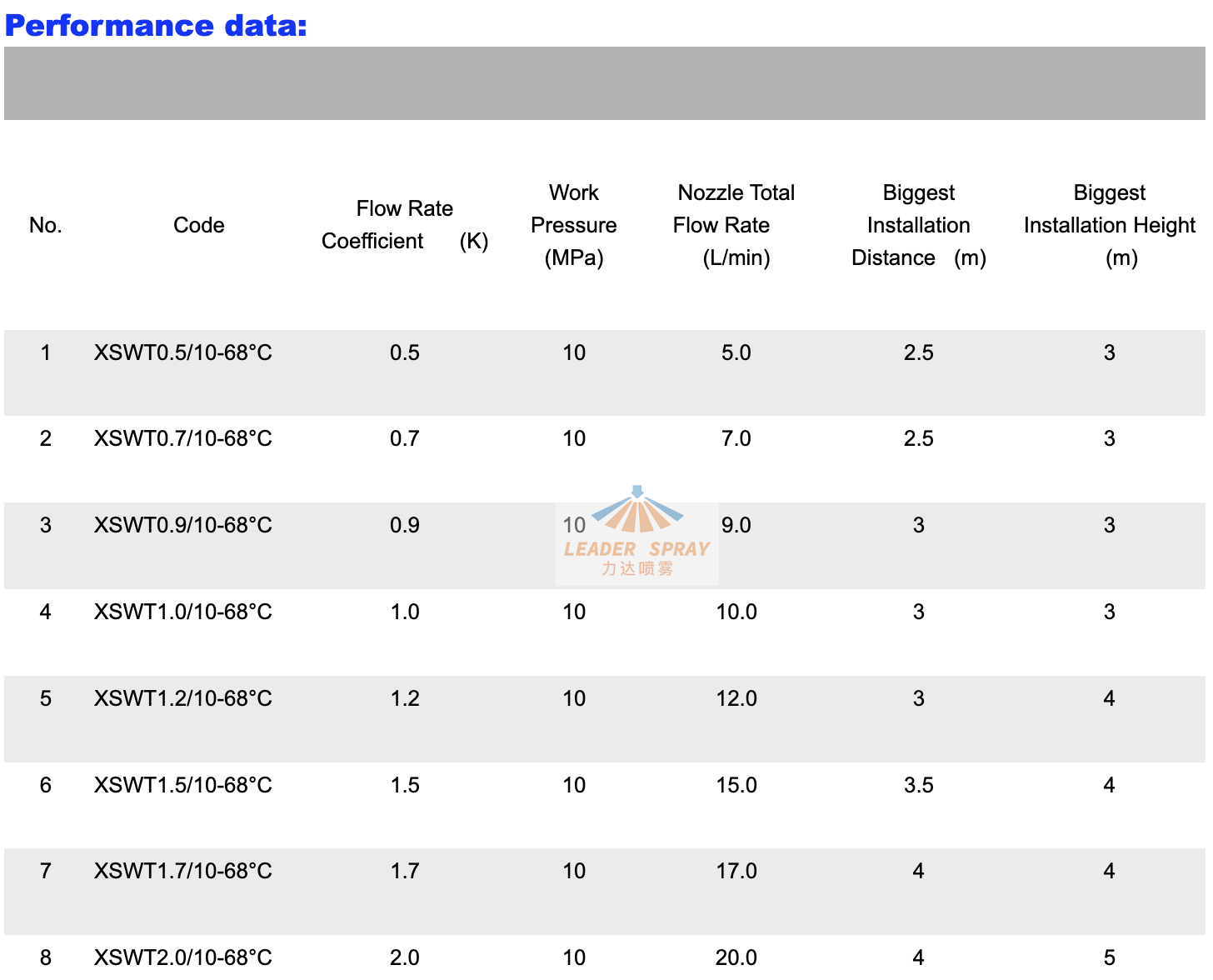
Task: Click row number 6 in No. column
Action: 46,785
